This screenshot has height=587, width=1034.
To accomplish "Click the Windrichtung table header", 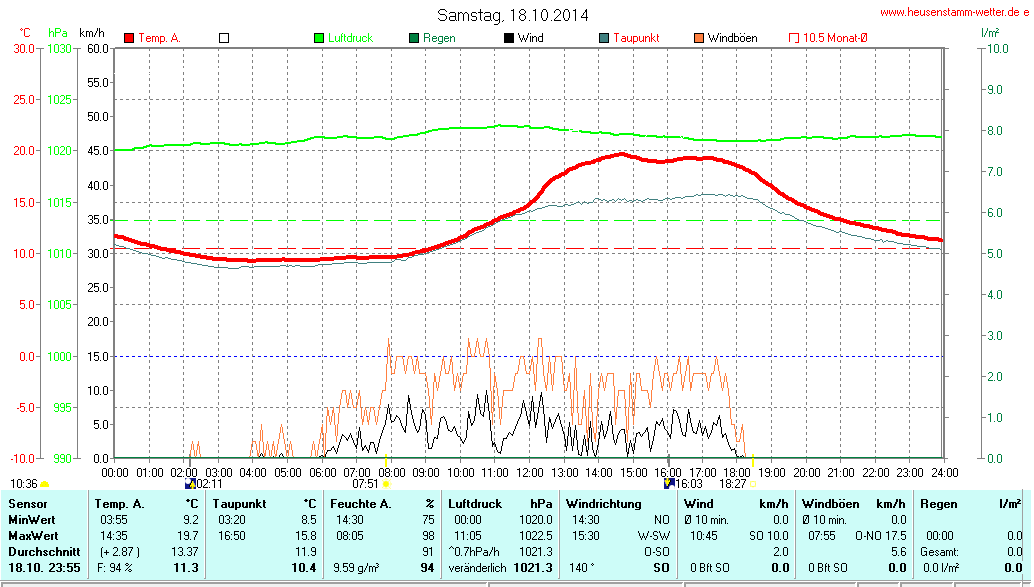I will pos(603,504).
